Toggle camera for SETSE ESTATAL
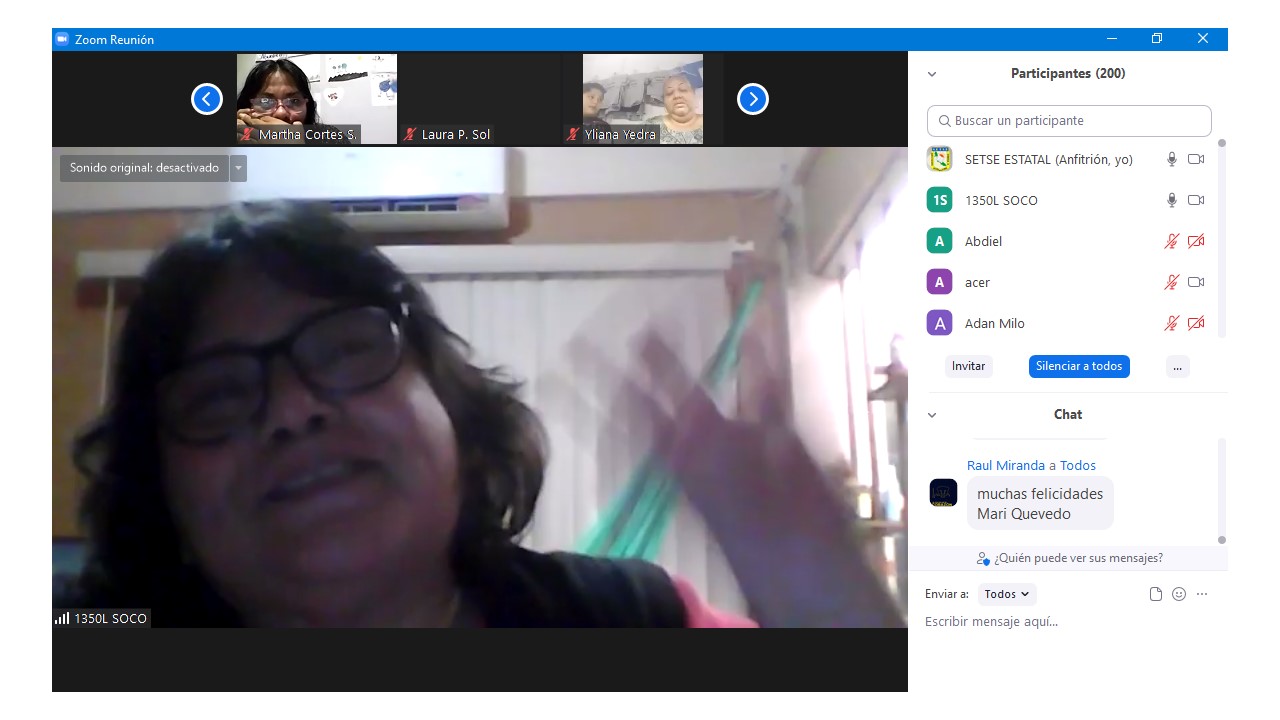Viewport: 1280px width, 720px height. click(x=1196, y=159)
